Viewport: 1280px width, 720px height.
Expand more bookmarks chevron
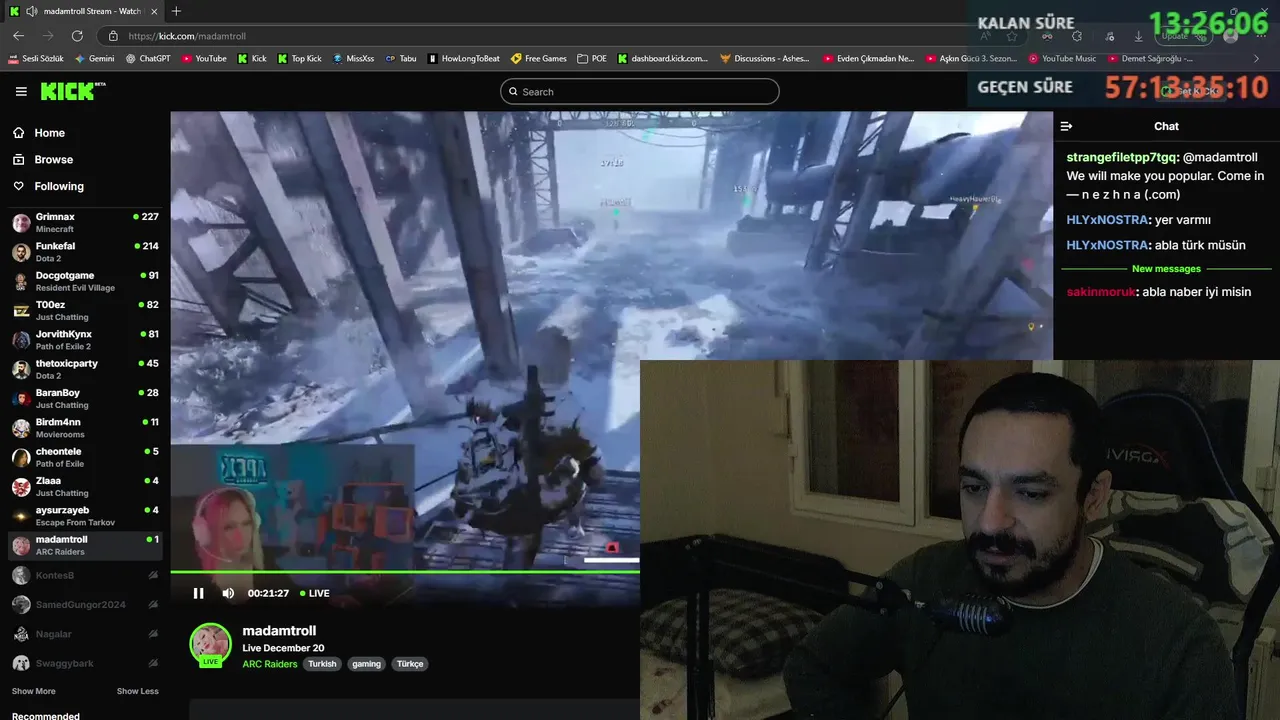coord(1256,59)
